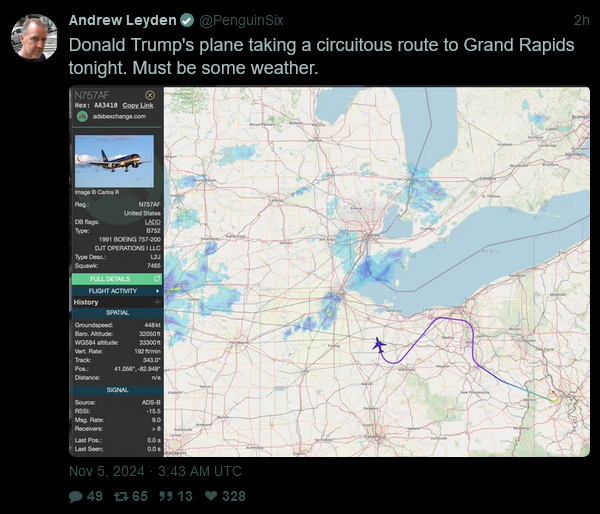The width and height of the screenshot is (600, 514).
Task: Click the reply icon with 49 replies
Action: click(x=76, y=496)
